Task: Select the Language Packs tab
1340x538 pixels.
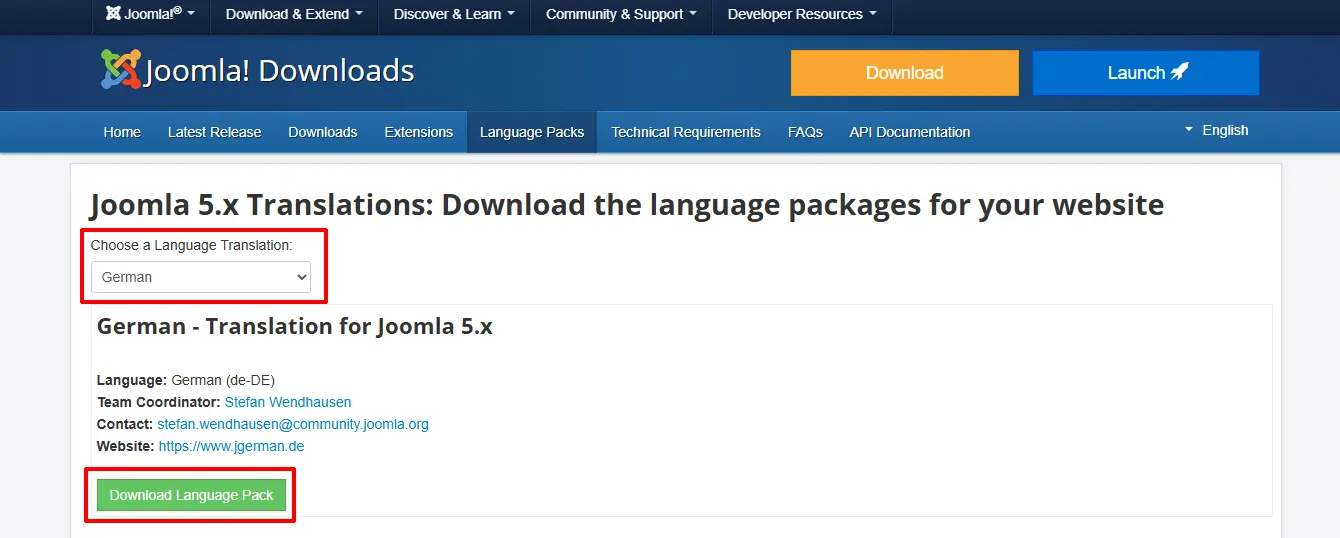Action: [532, 132]
